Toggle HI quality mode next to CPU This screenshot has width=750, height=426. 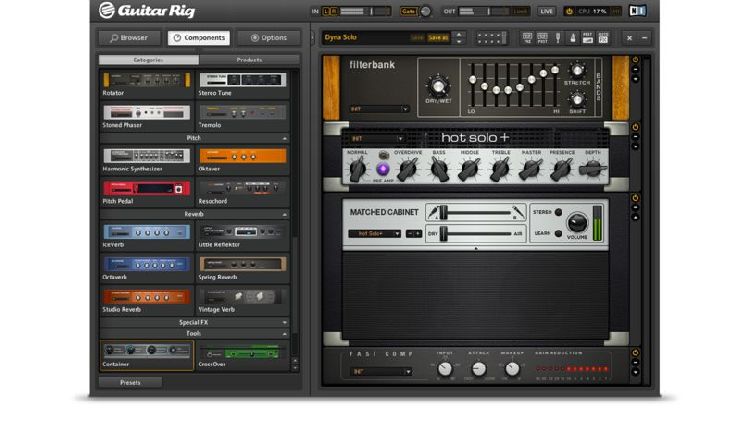[x=616, y=11]
